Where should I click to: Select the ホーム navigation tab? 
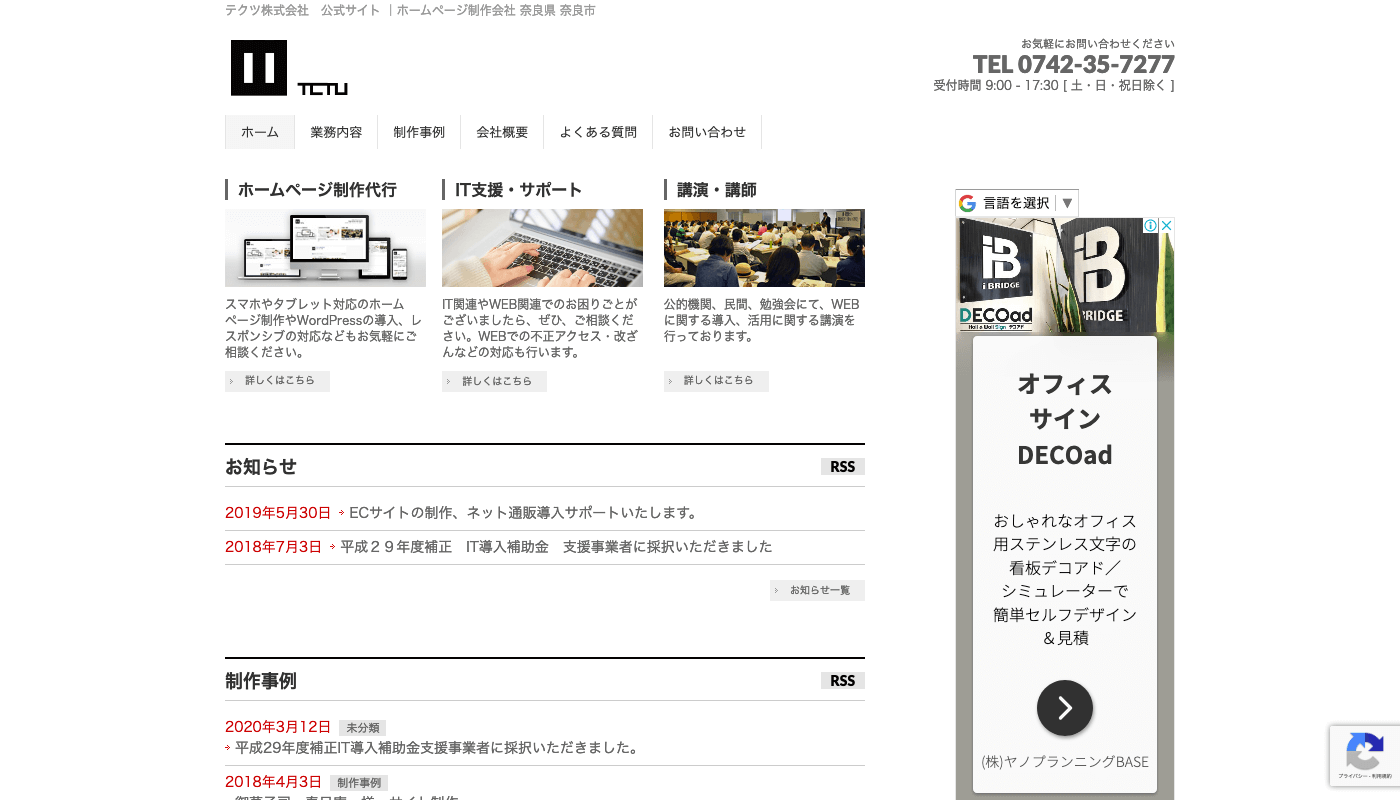pos(260,132)
